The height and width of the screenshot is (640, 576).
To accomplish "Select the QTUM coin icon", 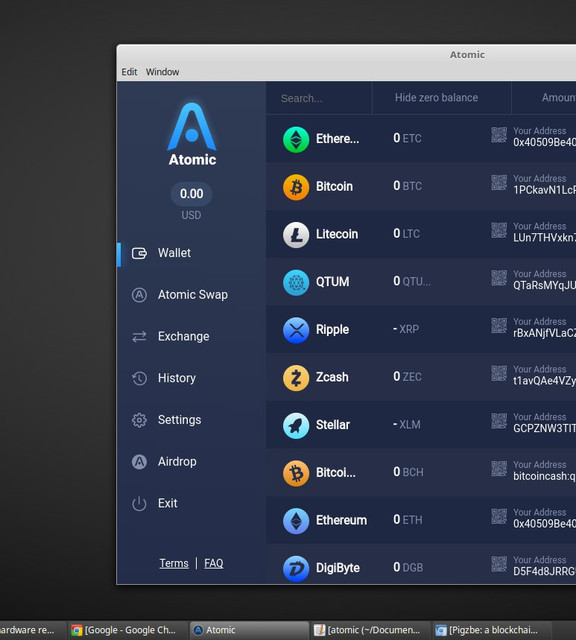I will click(x=296, y=282).
